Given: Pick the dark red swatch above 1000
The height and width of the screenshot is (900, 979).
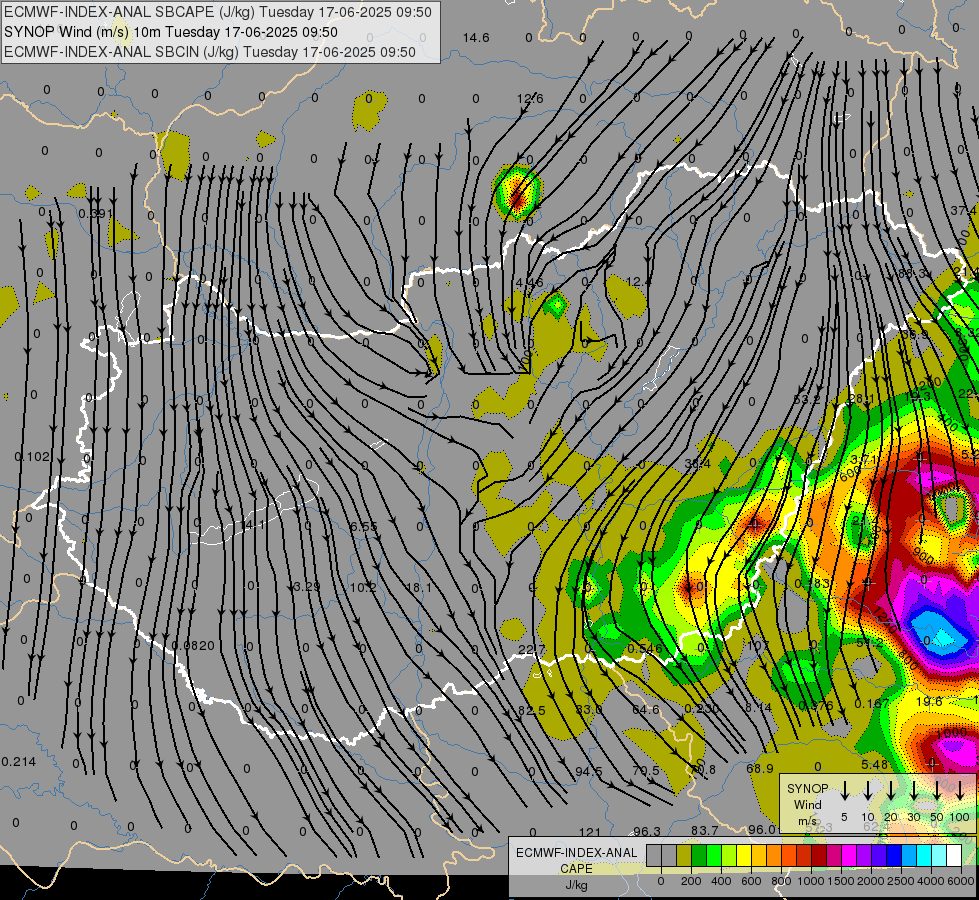Looking at the screenshot, I should (819, 856).
